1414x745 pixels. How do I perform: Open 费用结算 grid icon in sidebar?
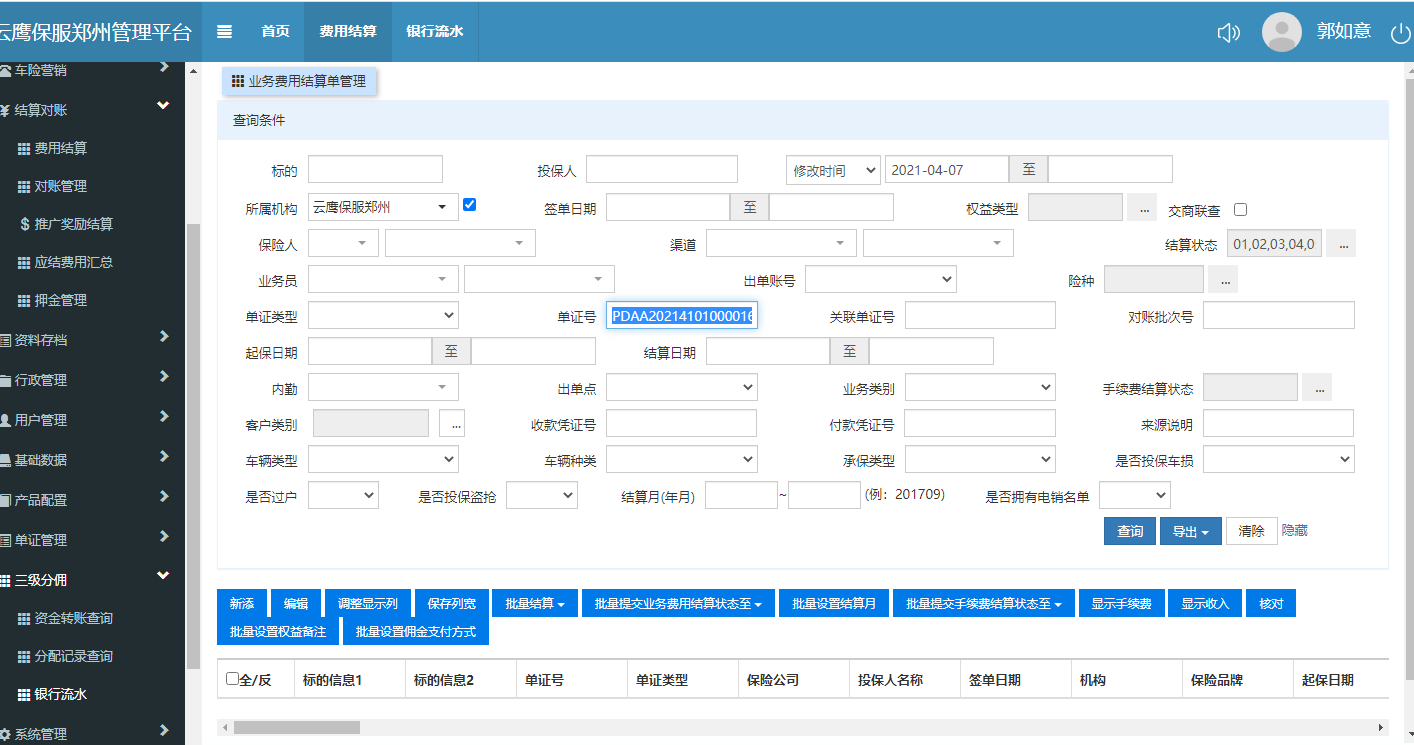pos(25,148)
